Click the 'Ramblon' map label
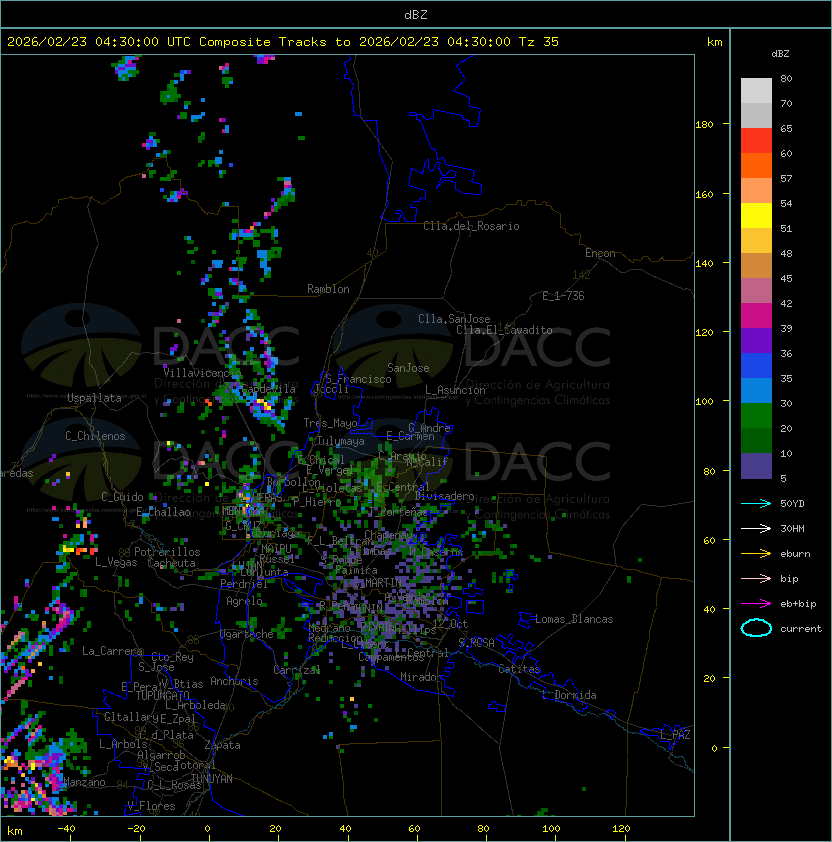Screen dimensions: 832x842 pyautogui.click(x=328, y=289)
